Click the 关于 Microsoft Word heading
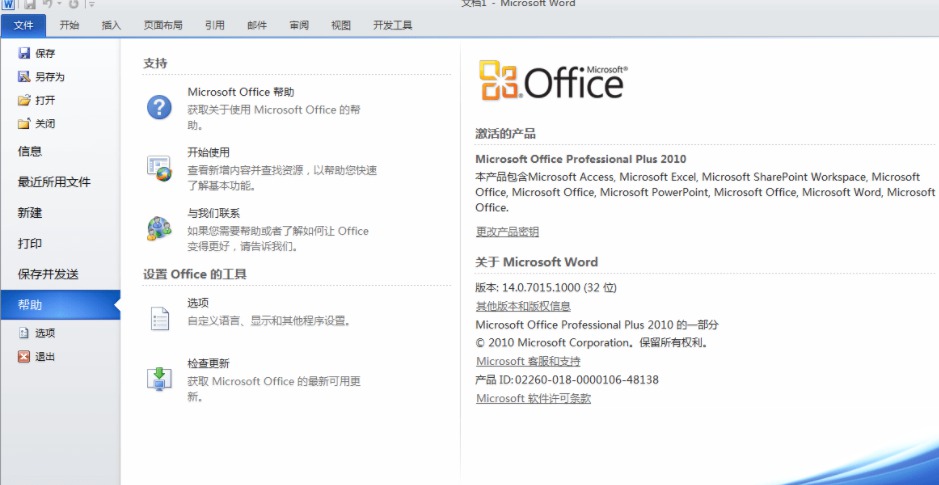Image resolution: width=939 pixels, height=485 pixels. click(x=537, y=262)
